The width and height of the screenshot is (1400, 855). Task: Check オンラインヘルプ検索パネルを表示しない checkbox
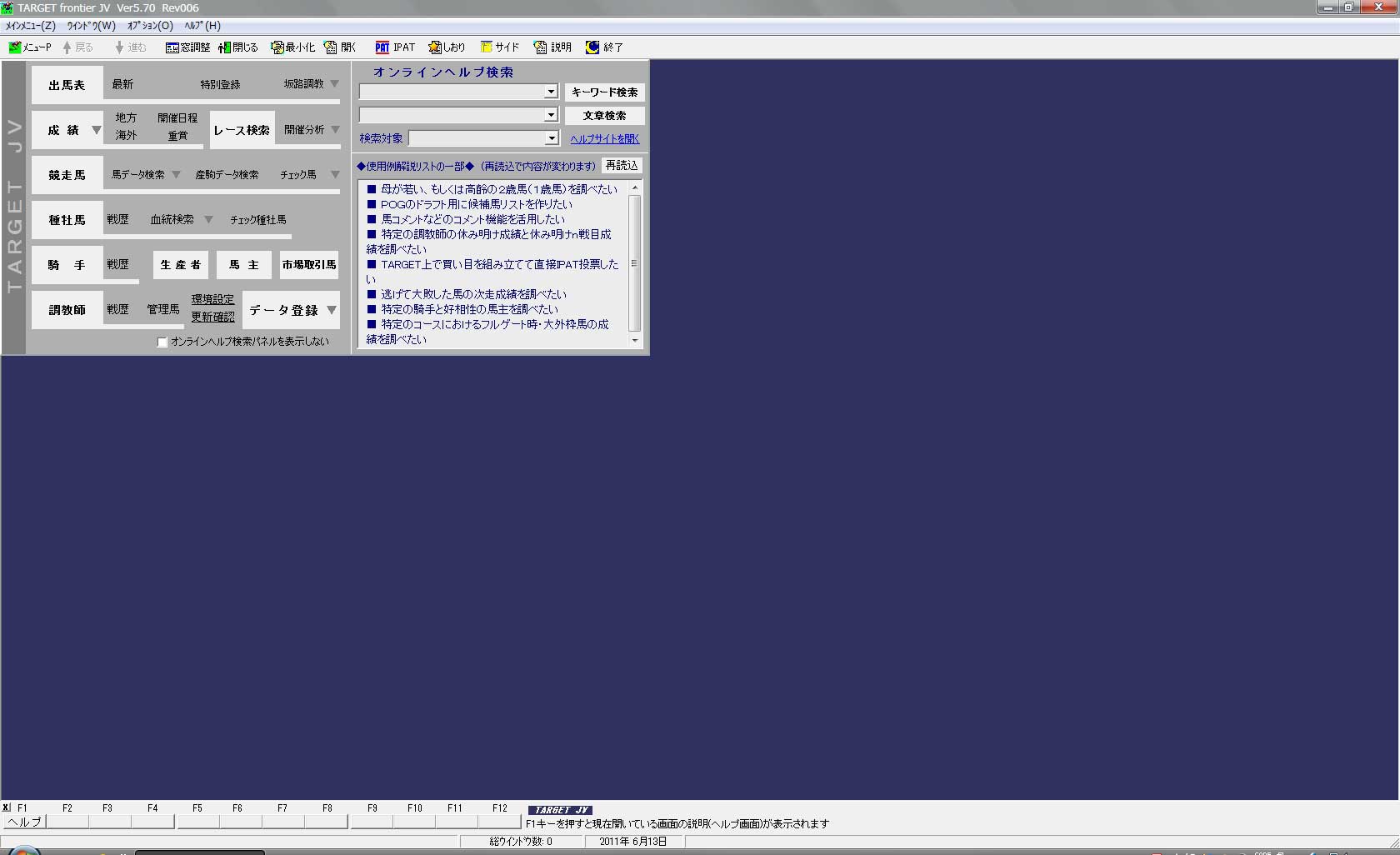(162, 342)
